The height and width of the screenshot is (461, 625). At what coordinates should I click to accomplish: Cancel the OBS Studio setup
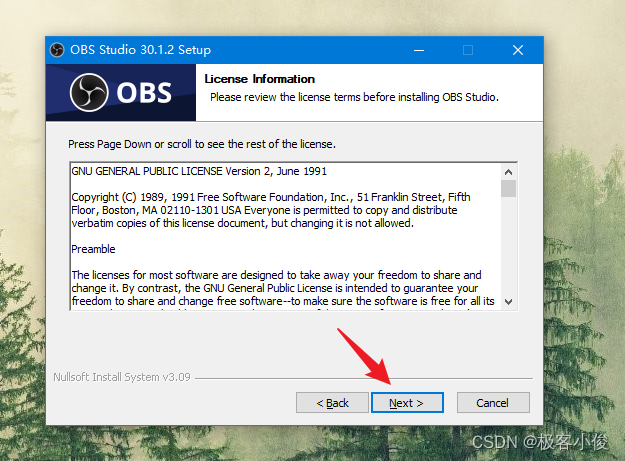click(493, 402)
